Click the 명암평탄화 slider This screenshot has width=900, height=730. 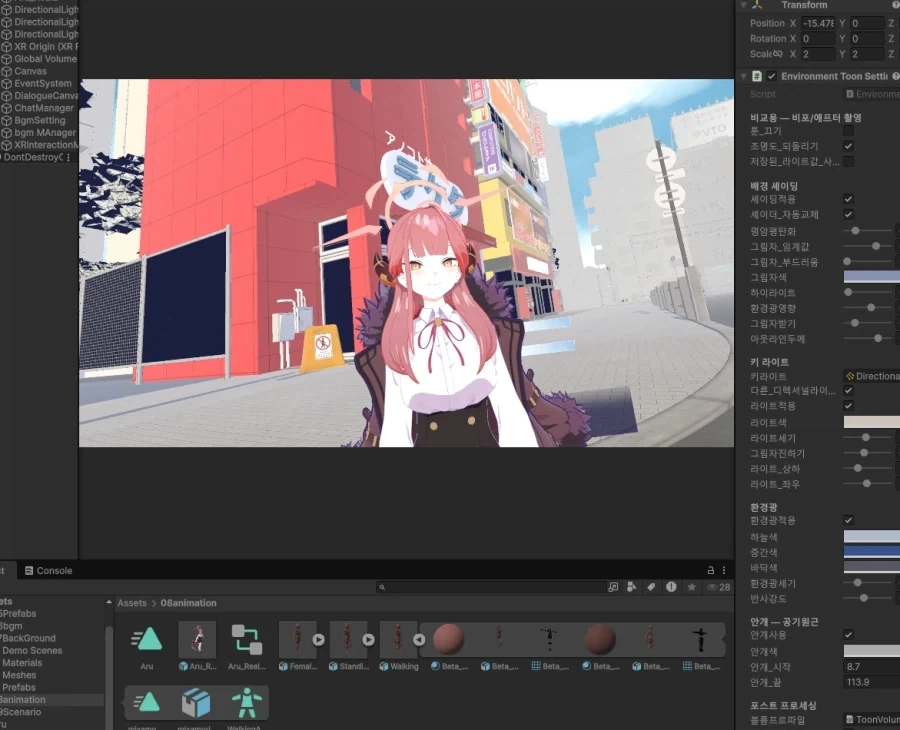(x=867, y=231)
